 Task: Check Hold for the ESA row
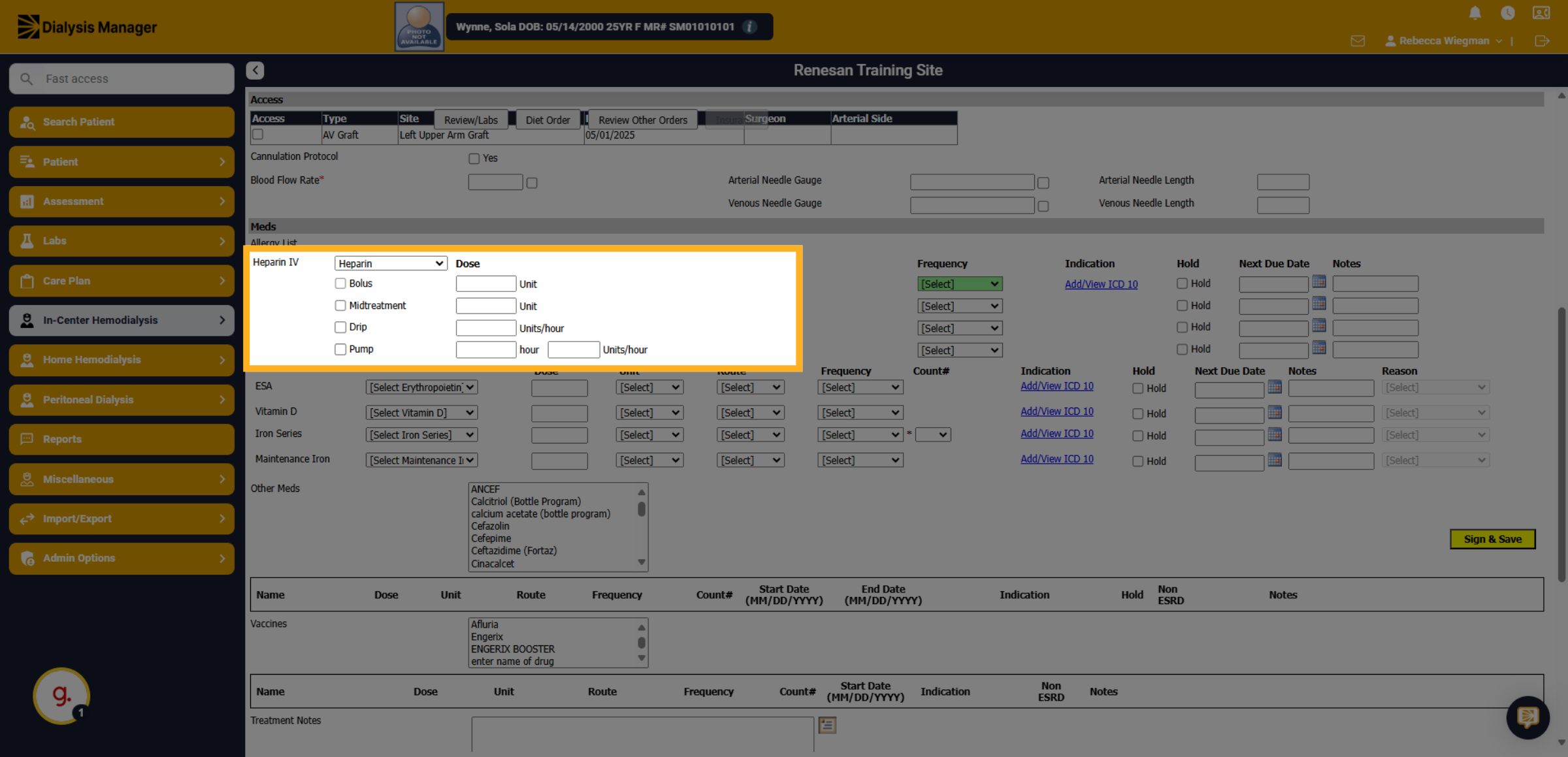click(x=1138, y=389)
